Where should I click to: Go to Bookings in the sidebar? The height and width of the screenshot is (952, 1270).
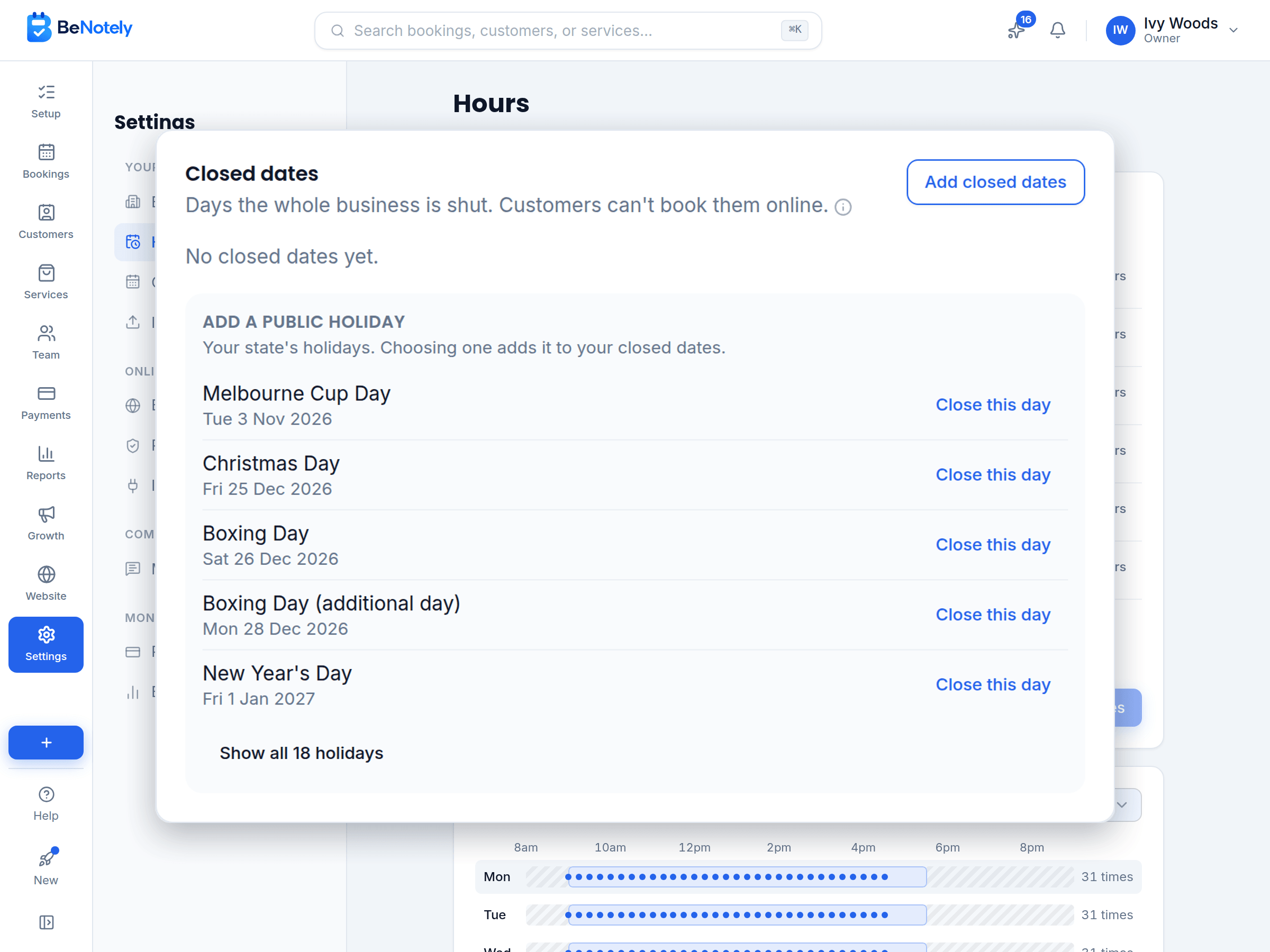[x=46, y=161]
